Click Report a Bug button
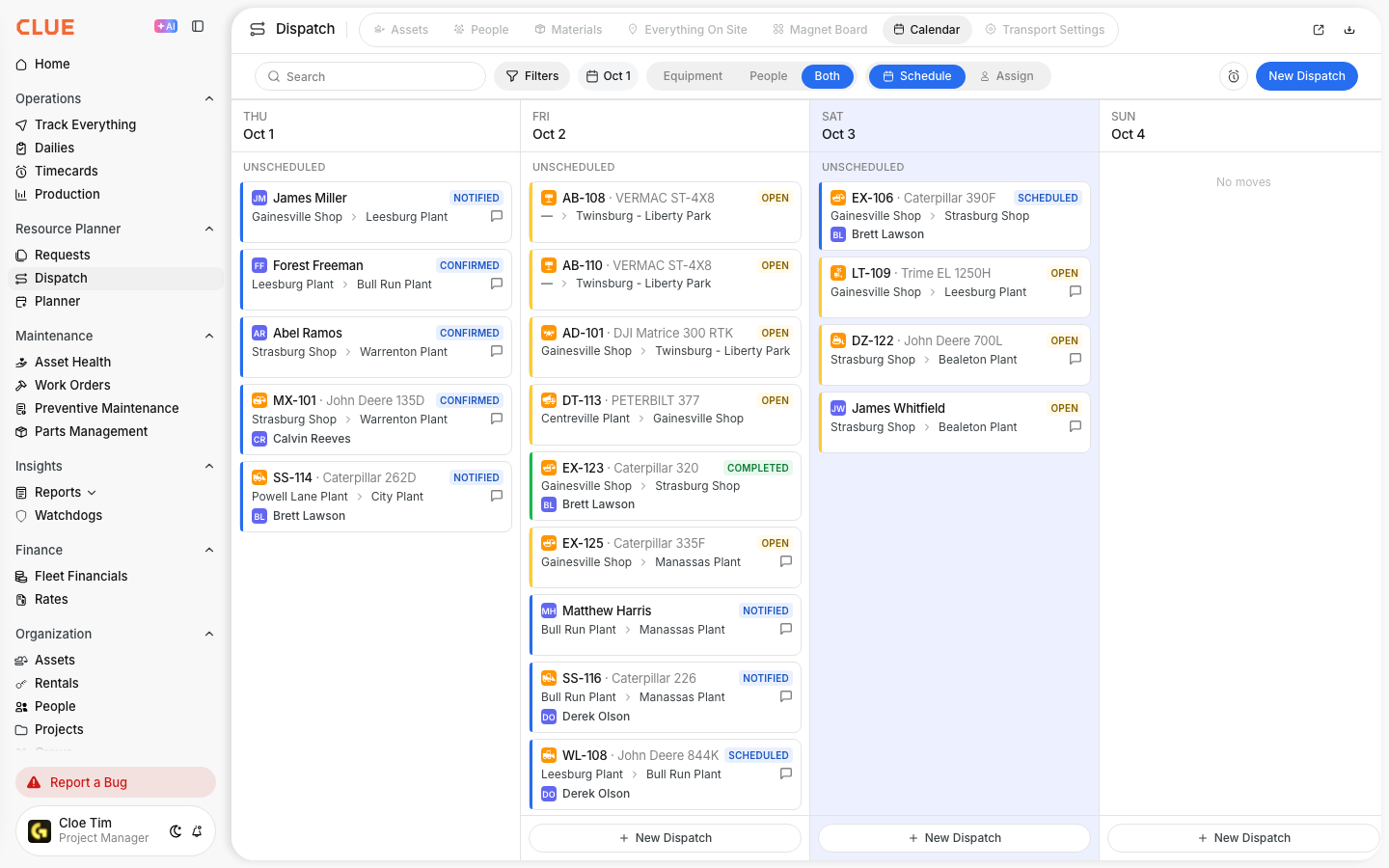Image resolution: width=1389 pixels, height=868 pixels. click(x=116, y=782)
